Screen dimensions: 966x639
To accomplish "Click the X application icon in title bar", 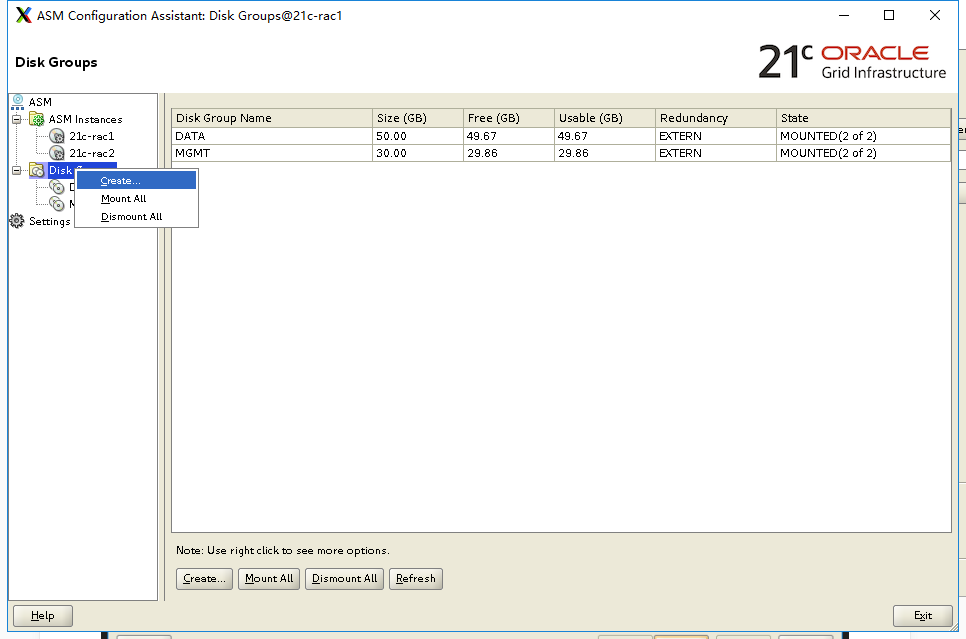I will [23, 15].
